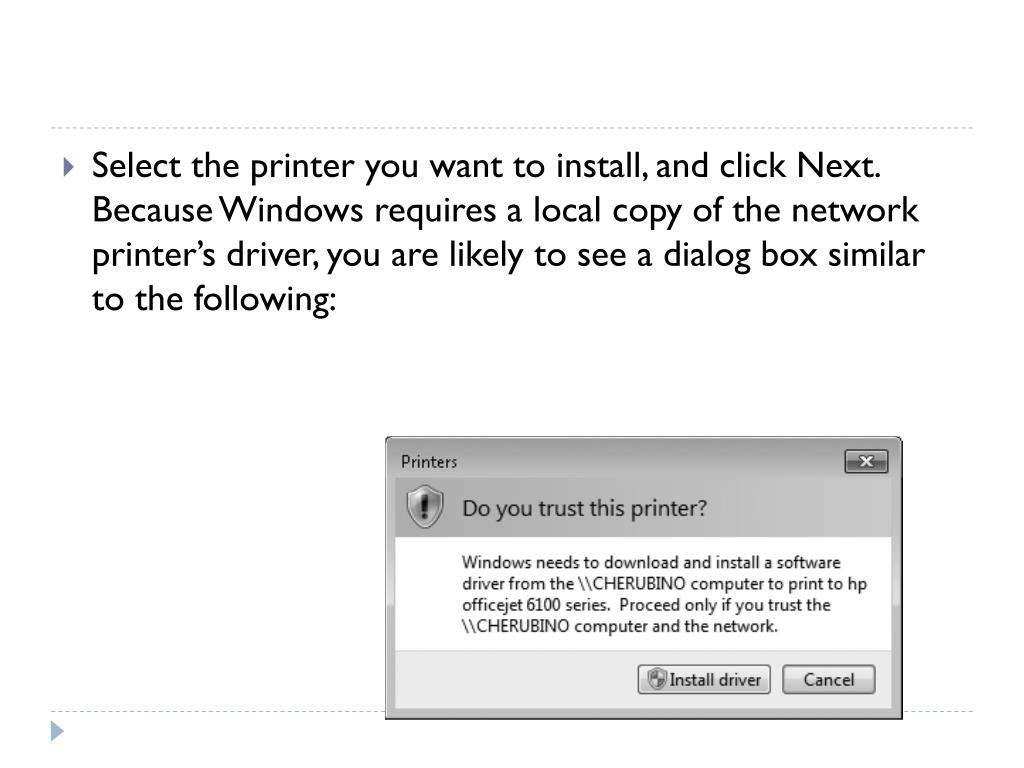Click \\CHERUBINO on the message's last line
The width and height of the screenshot is (1024, 768).
(515, 626)
